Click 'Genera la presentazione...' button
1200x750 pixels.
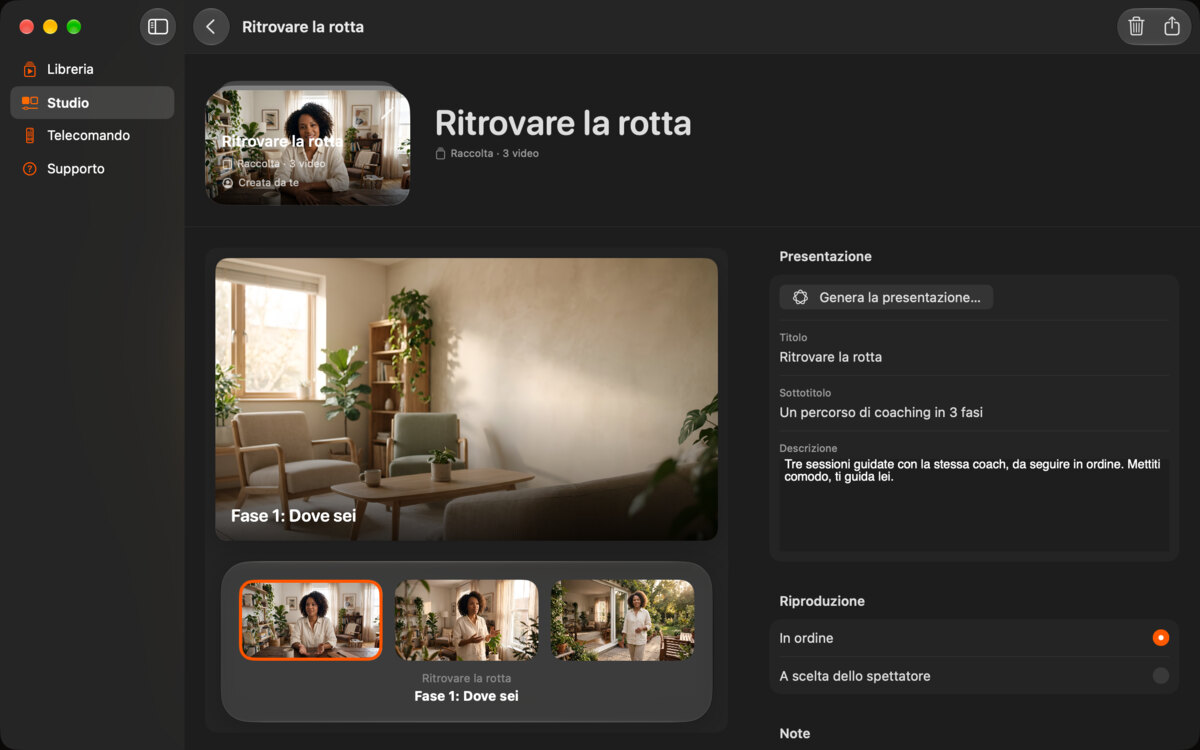pyautogui.click(x=886, y=297)
